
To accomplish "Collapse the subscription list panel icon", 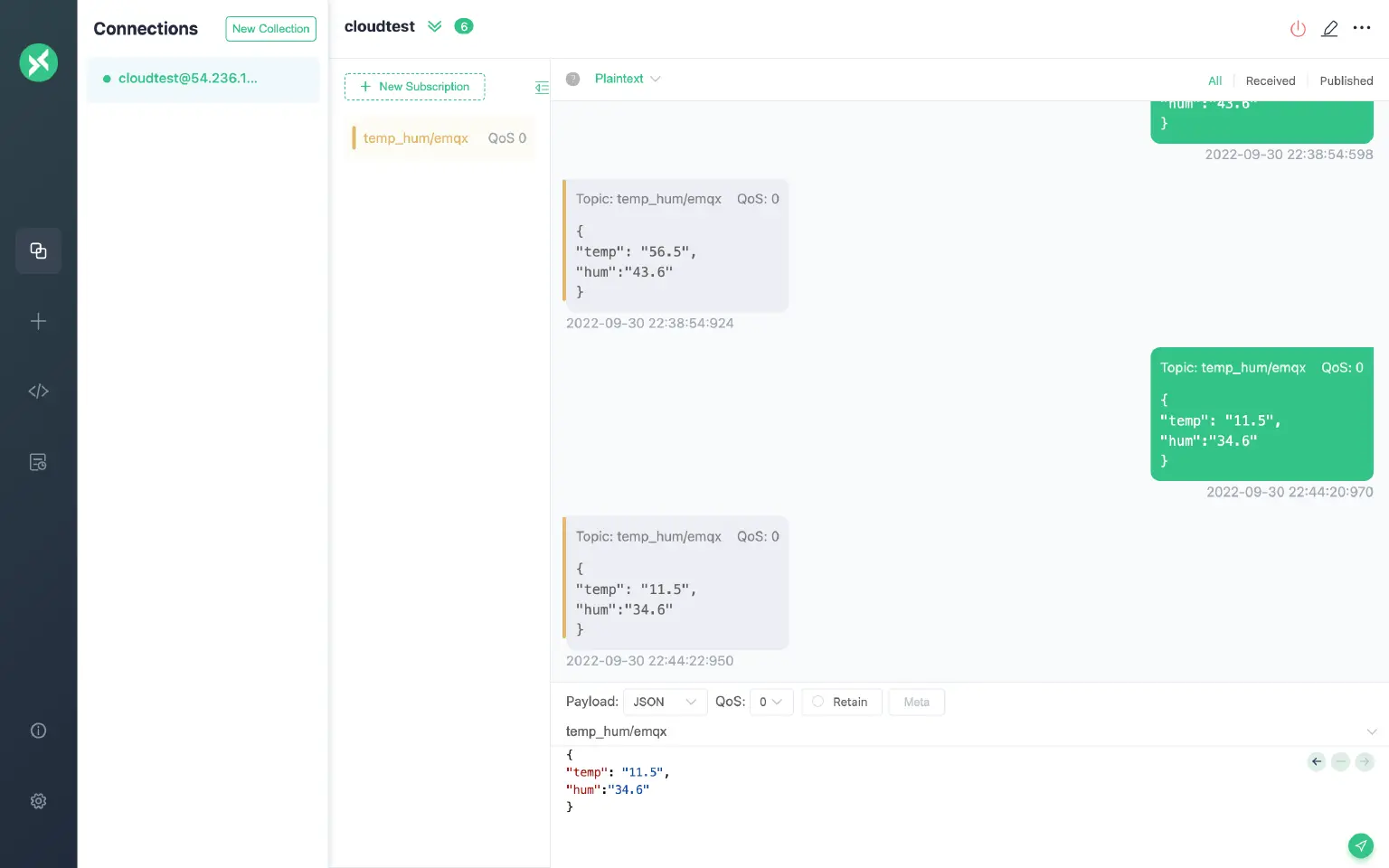I will pyautogui.click(x=542, y=88).
